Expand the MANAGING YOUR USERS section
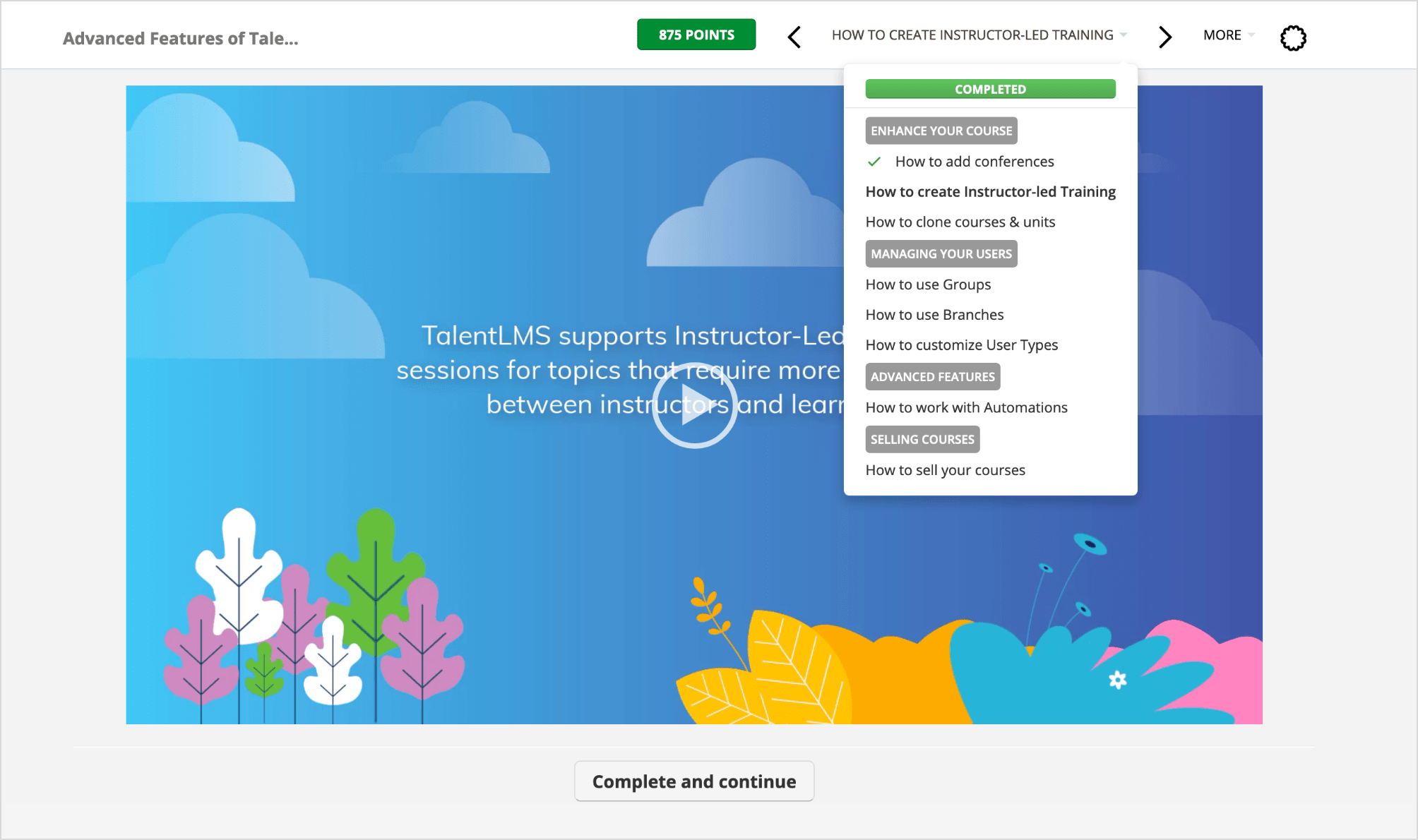 (941, 253)
